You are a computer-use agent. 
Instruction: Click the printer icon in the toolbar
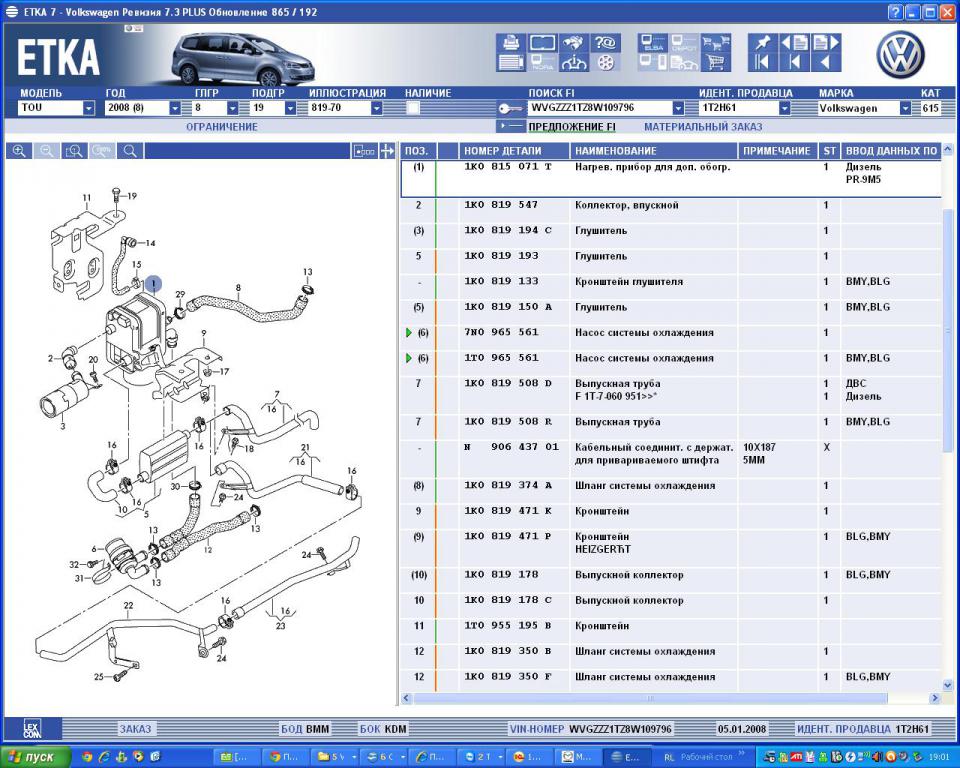click(511, 43)
